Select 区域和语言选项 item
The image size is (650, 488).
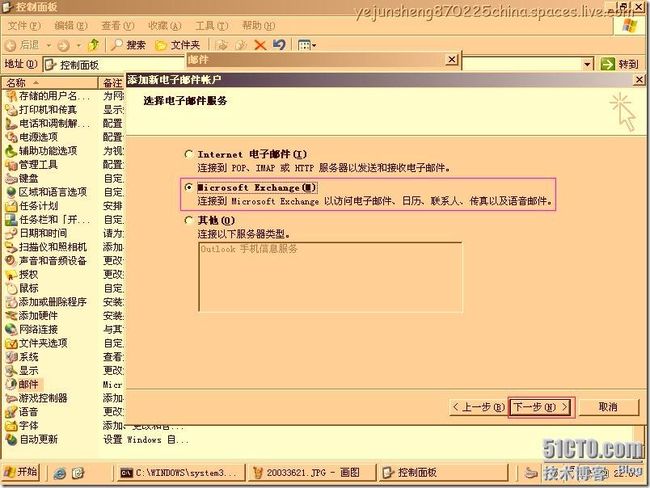(46, 192)
